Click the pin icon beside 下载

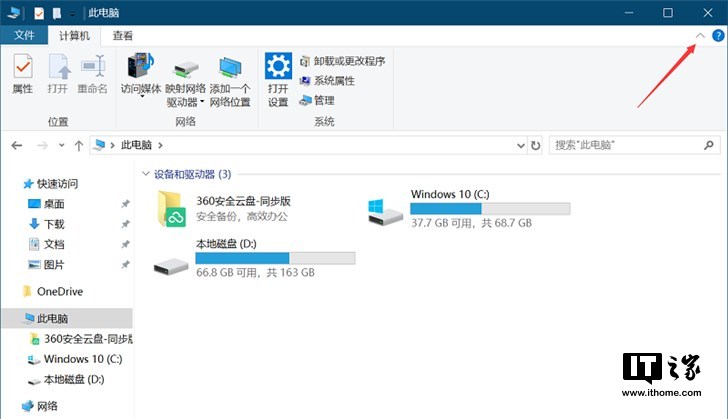coord(125,224)
